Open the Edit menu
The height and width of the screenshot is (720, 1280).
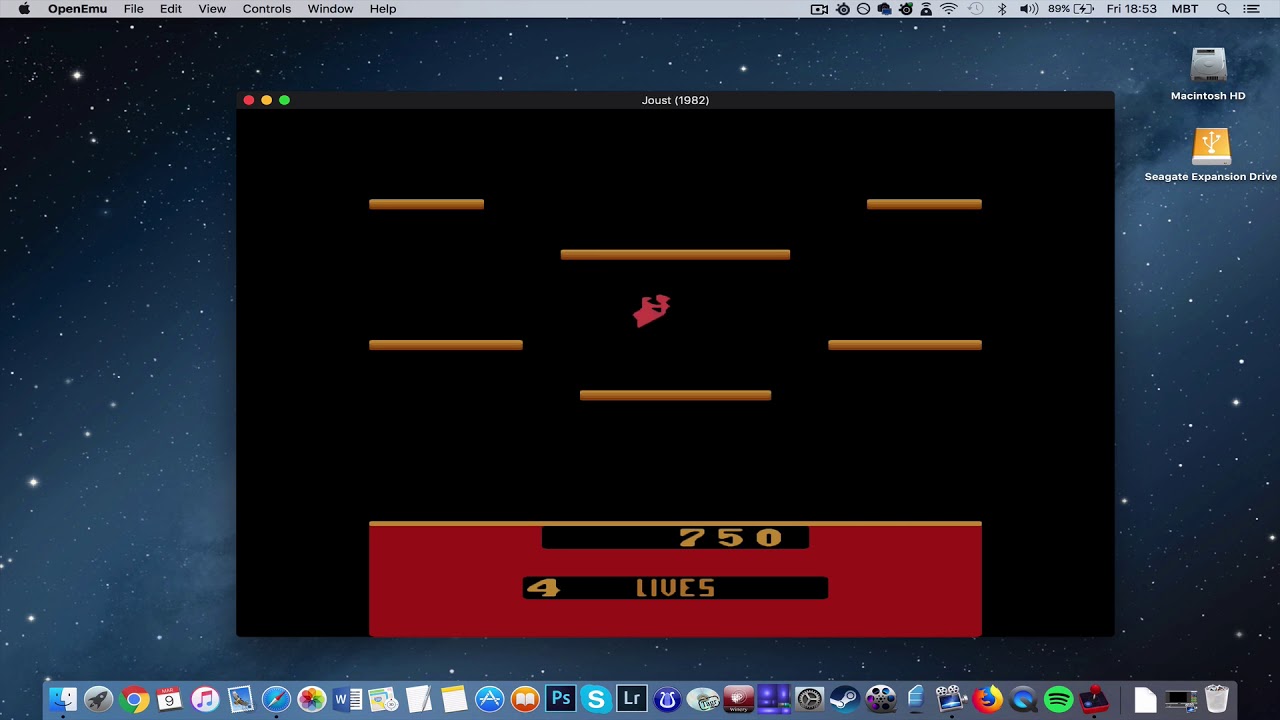[x=171, y=9]
